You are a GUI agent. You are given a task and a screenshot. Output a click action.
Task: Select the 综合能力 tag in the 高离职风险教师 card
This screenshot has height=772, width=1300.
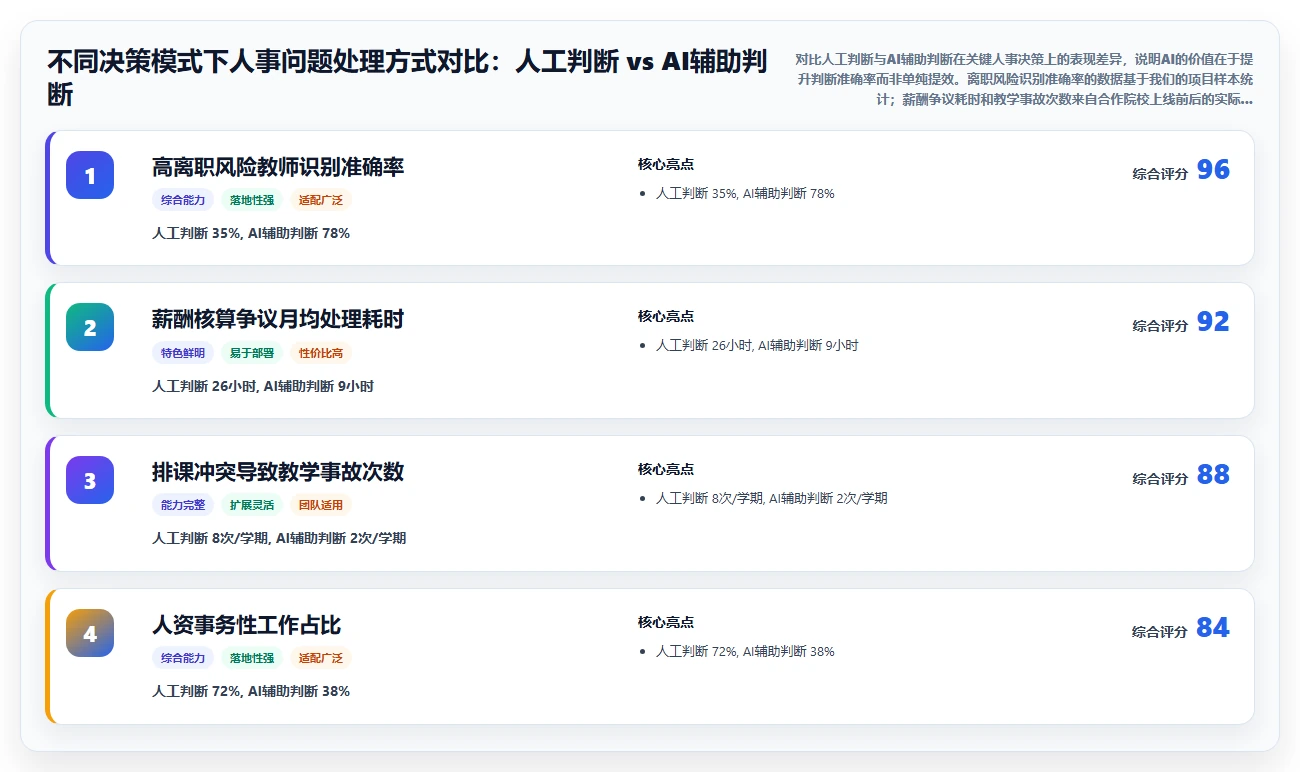(x=183, y=200)
